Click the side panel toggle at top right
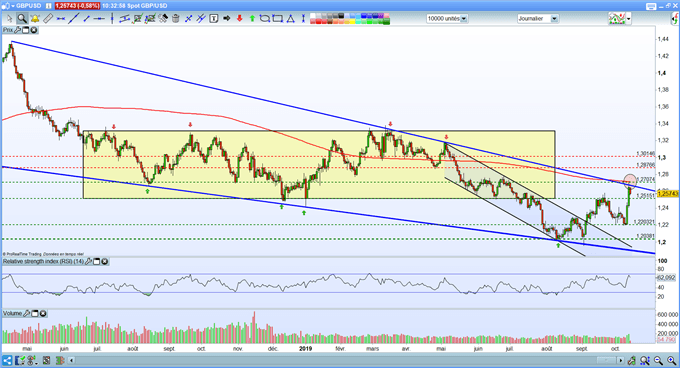 tap(676, 19)
